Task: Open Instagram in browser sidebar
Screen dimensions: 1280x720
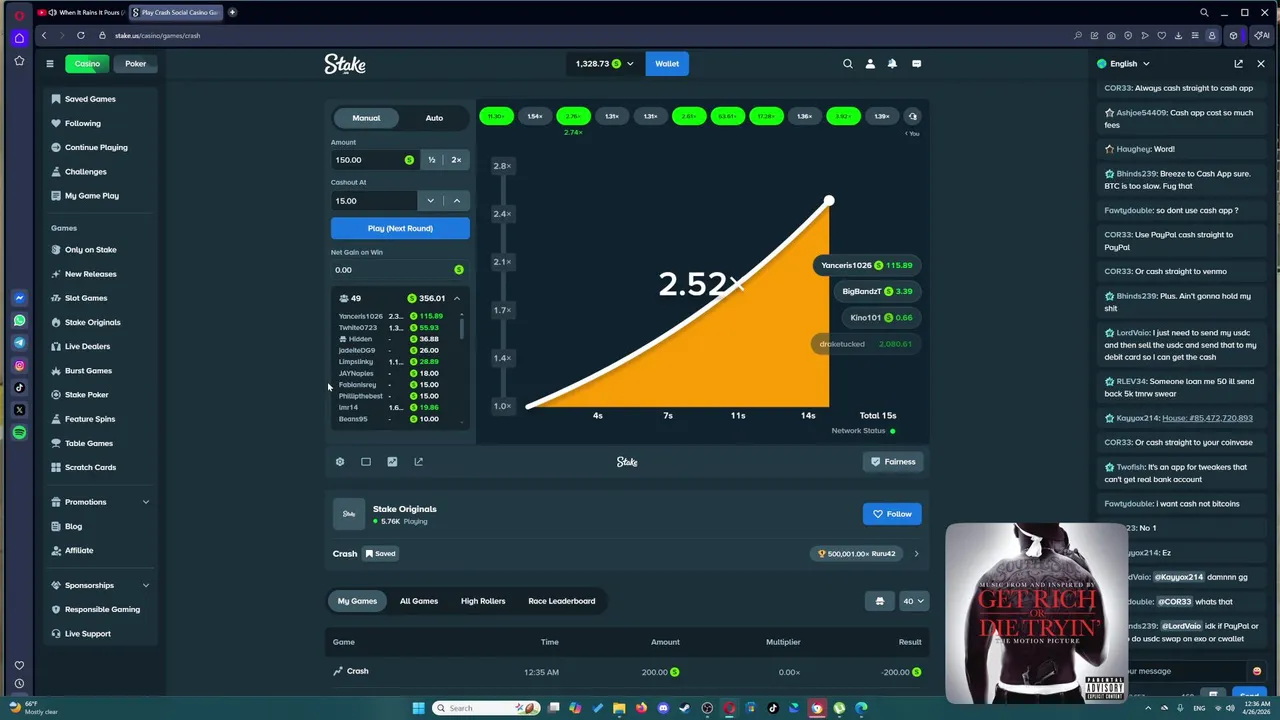Action: pos(19,365)
